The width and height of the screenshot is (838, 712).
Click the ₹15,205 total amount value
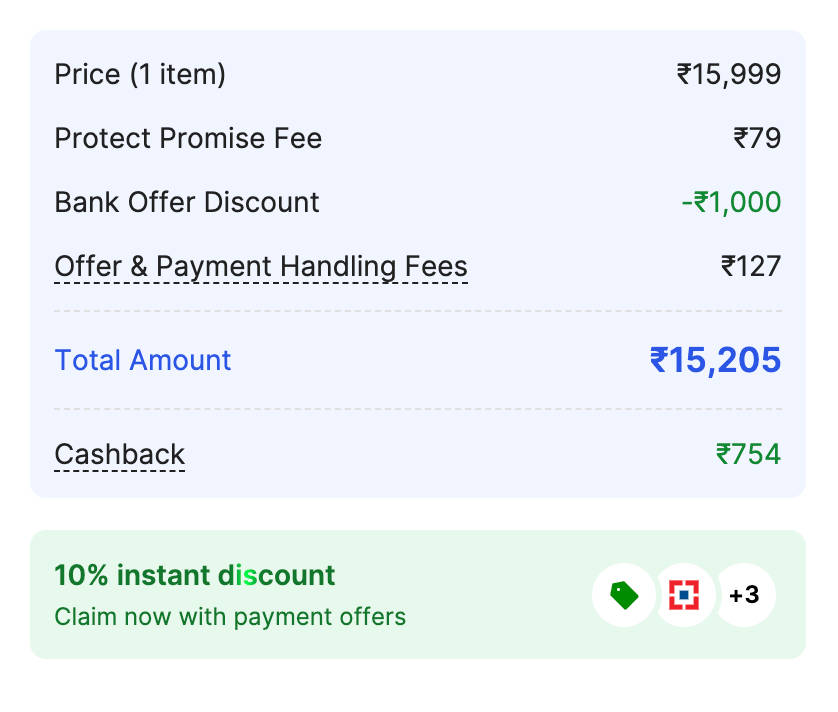tap(715, 361)
